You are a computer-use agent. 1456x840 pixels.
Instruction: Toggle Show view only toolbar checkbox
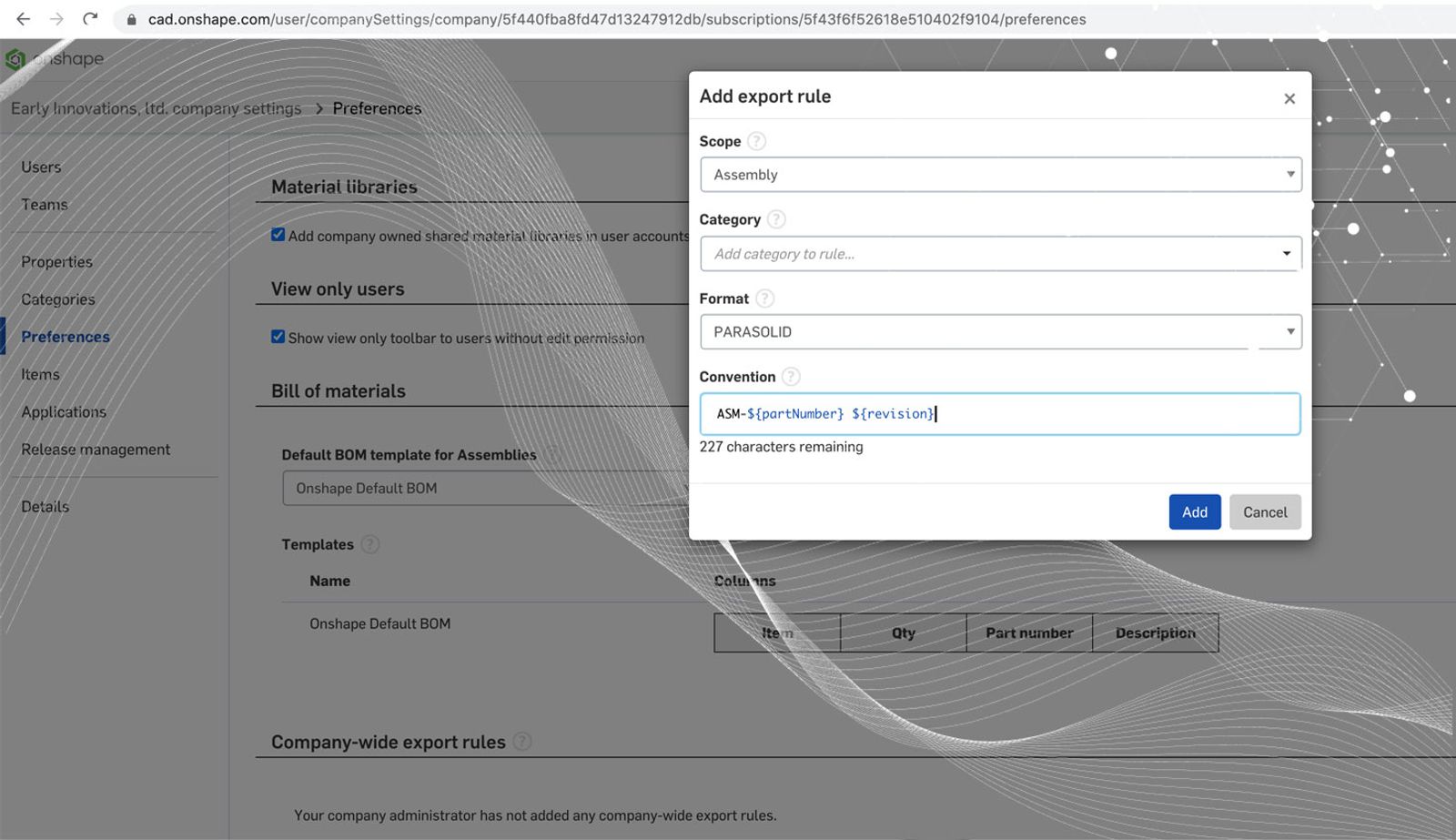[x=278, y=337]
